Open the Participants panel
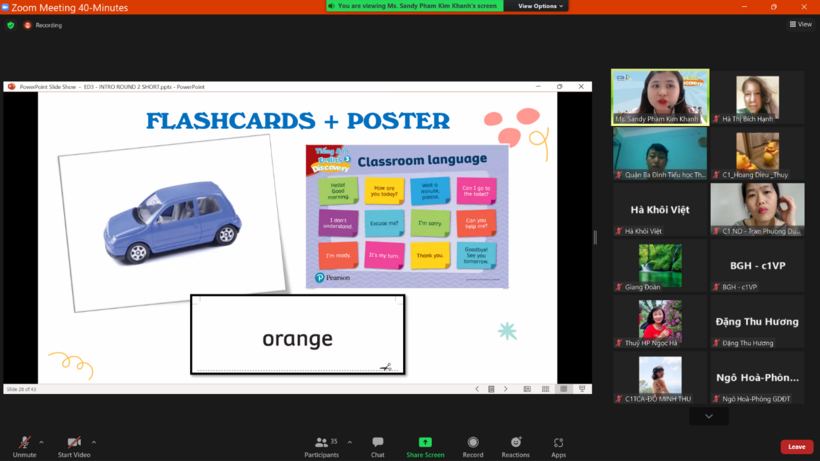 (x=321, y=443)
